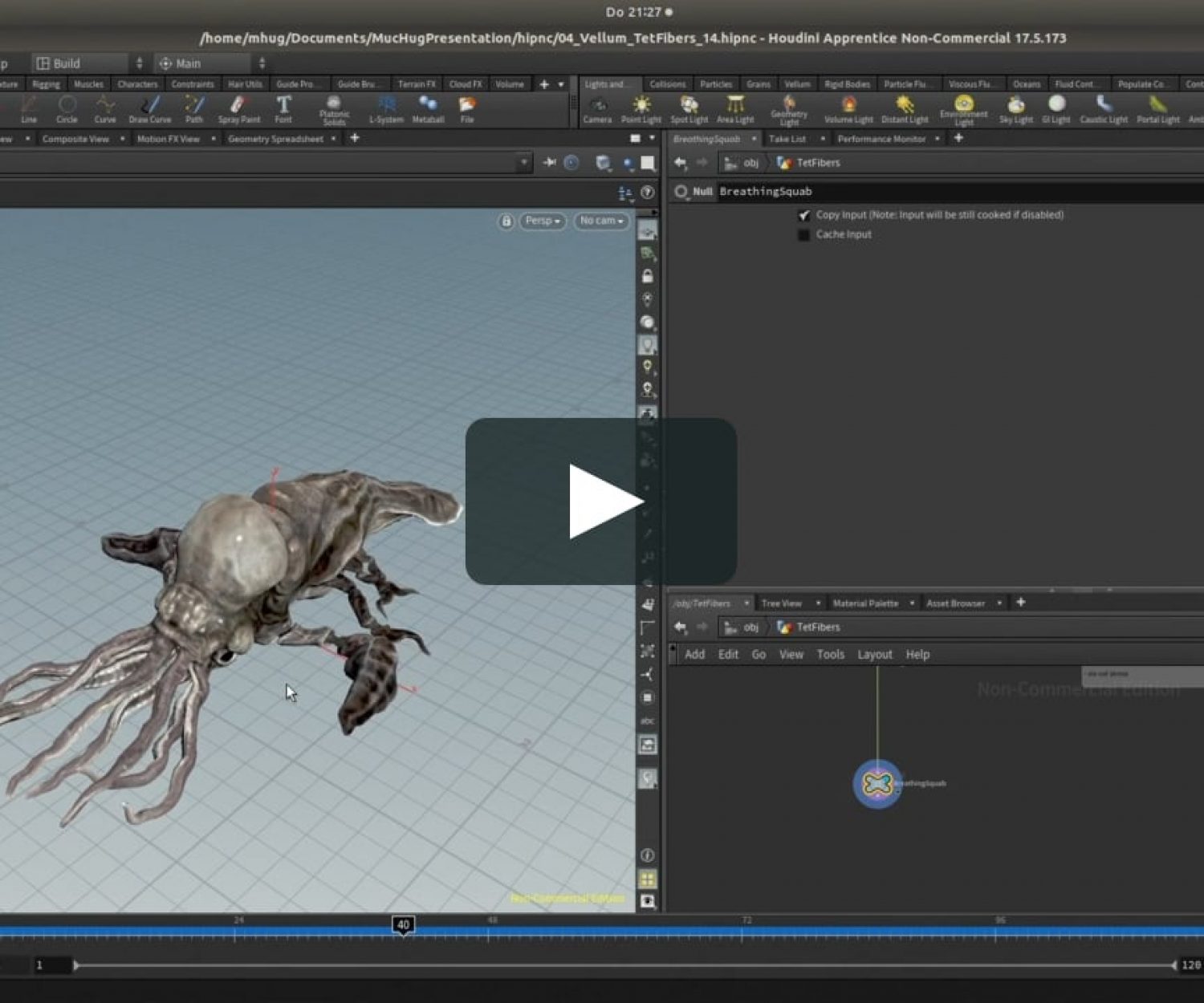Viewport: 1204px width, 1003px height.
Task: Open the Layout menu in network editor
Action: pos(874,655)
